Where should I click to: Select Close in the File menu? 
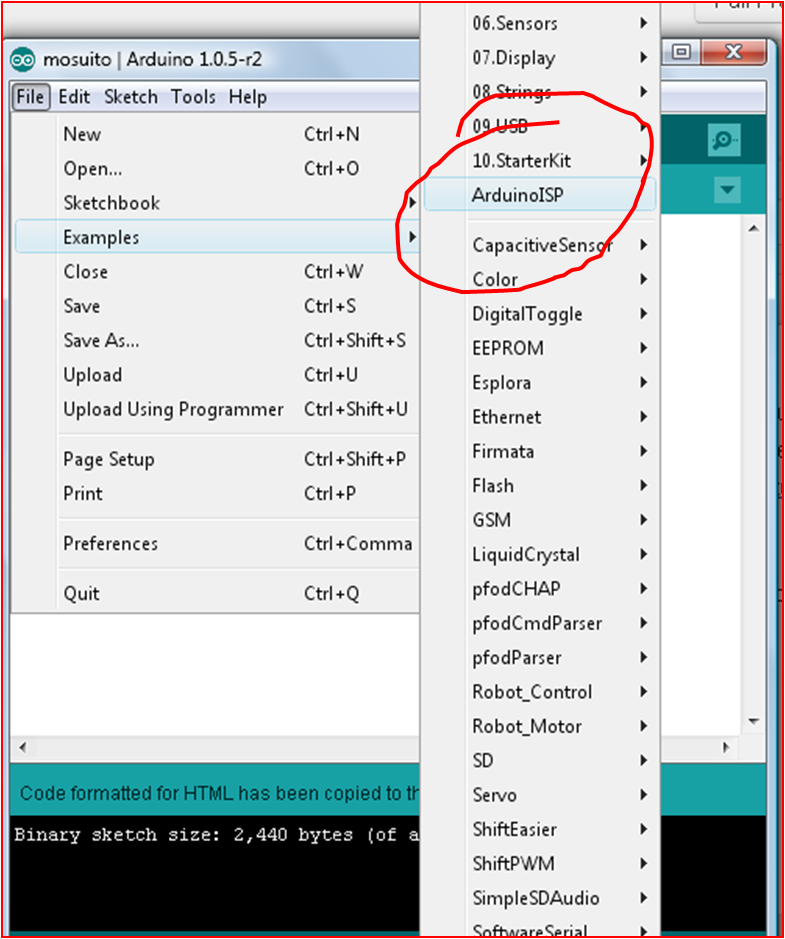217,272
